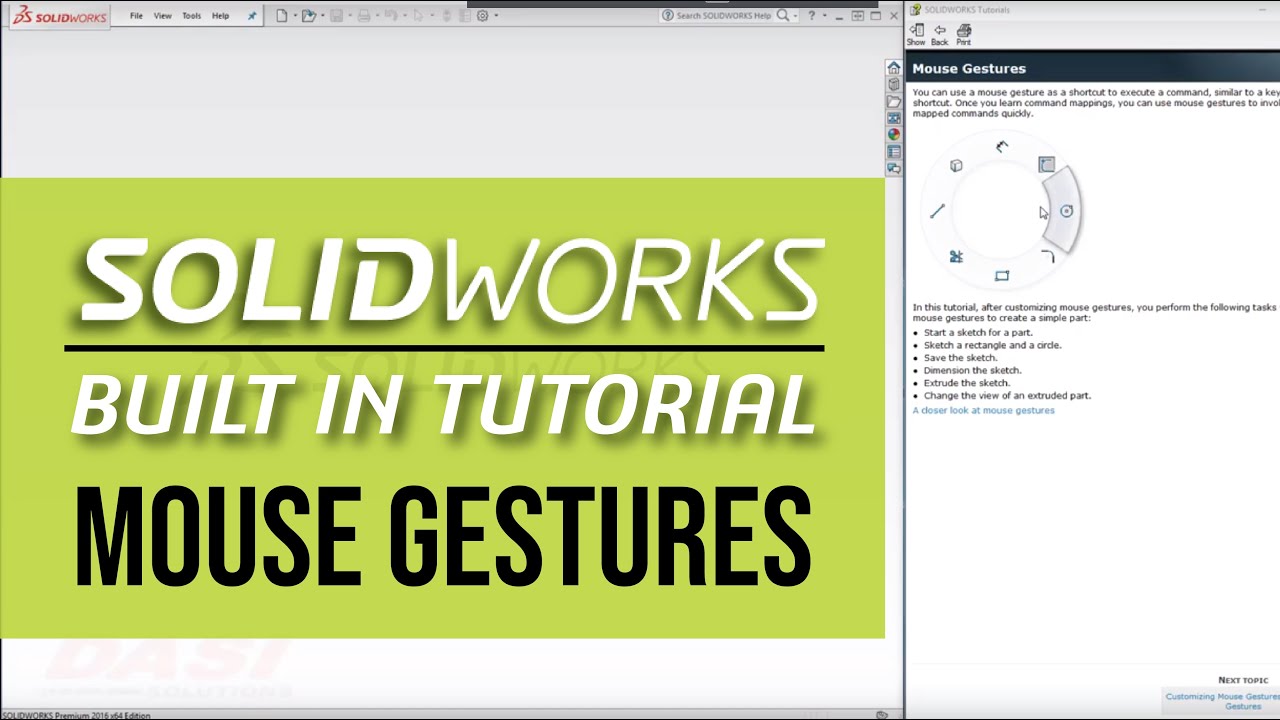The image size is (1280, 720).
Task: Click the Undo icon
Action: 391,16
